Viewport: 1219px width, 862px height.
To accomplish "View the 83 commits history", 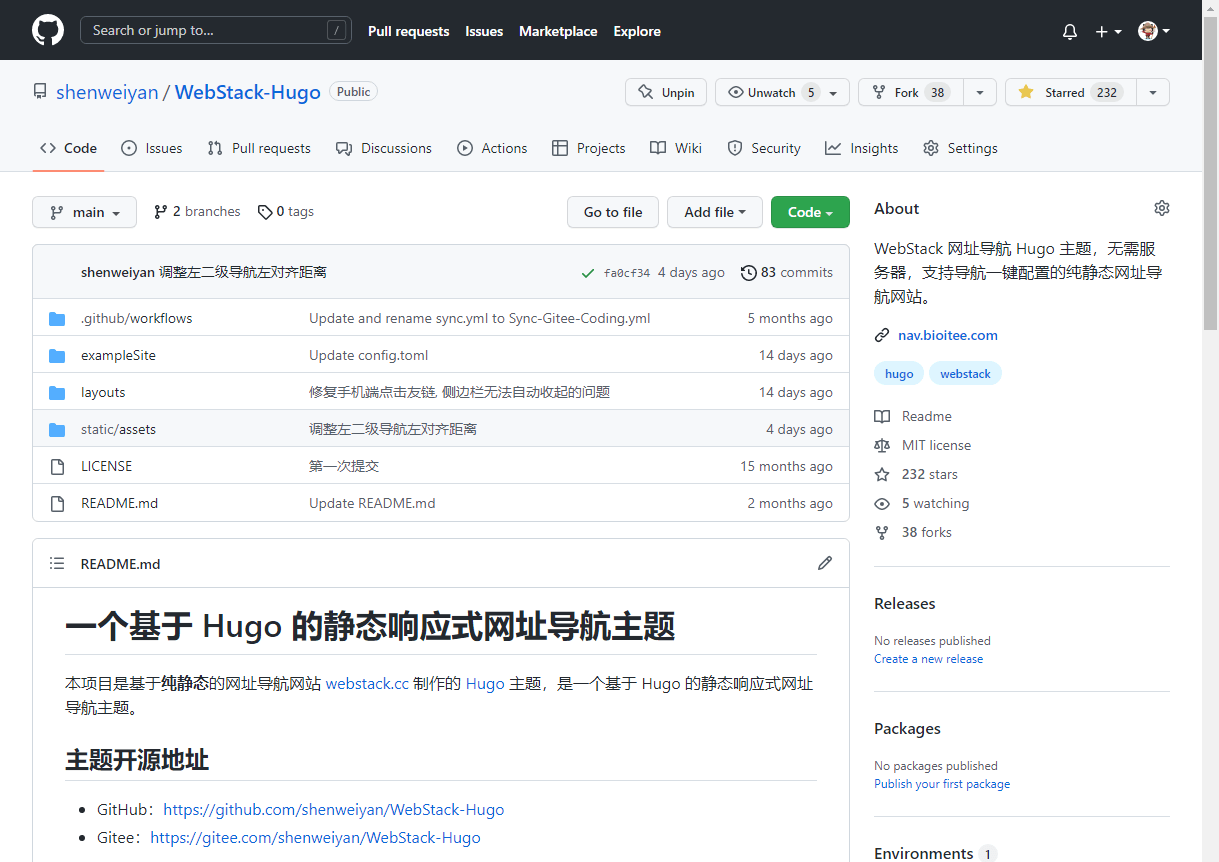I will pos(786,272).
